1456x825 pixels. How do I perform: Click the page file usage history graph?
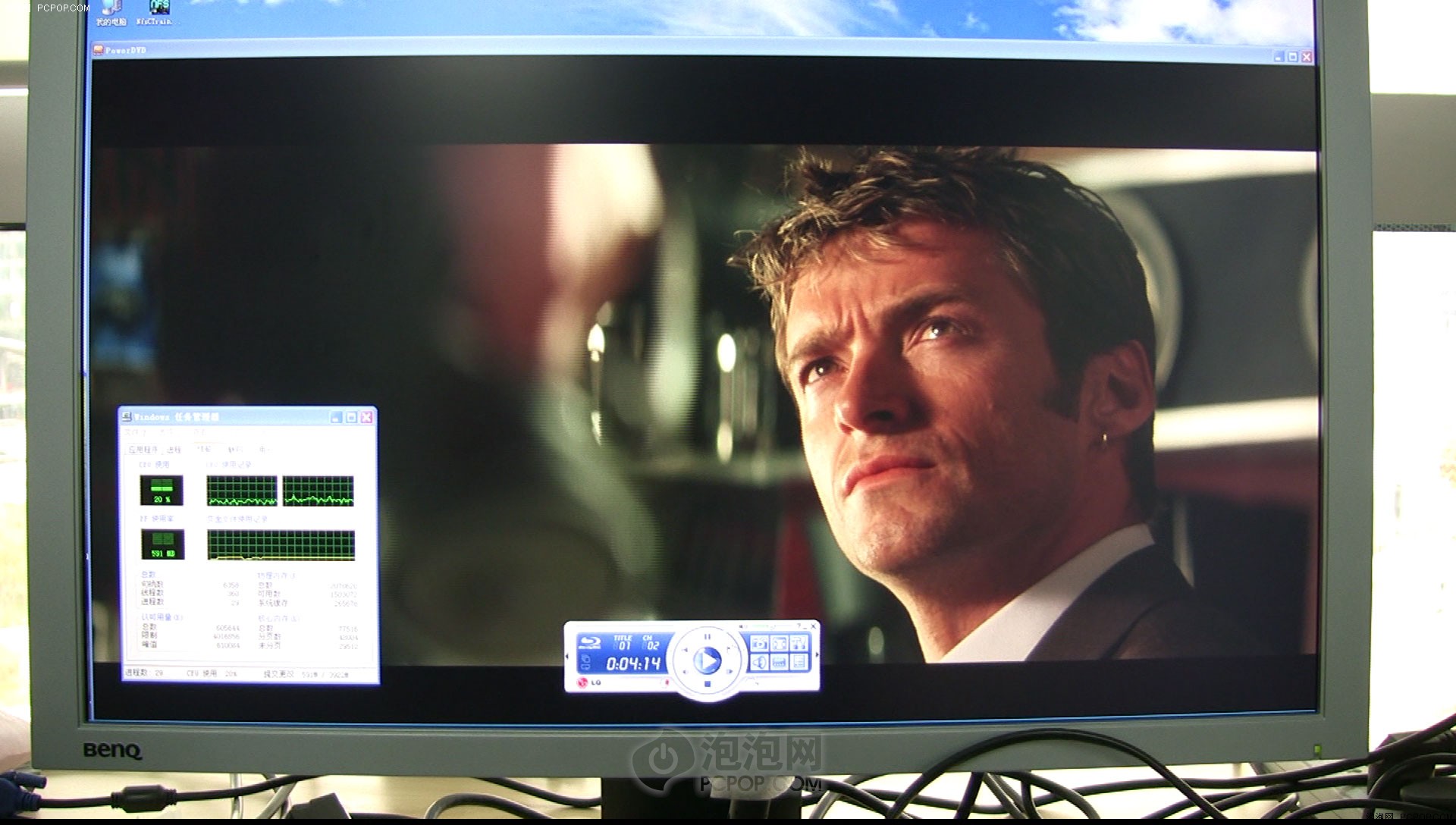(x=281, y=545)
